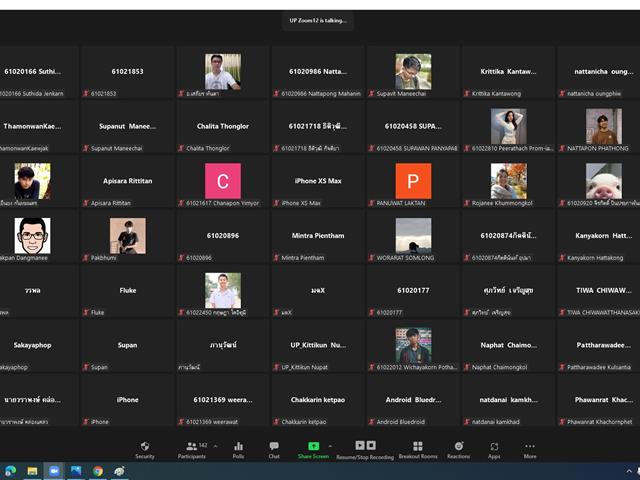Select the 61020986 Nattapong tile

[x=318, y=72]
